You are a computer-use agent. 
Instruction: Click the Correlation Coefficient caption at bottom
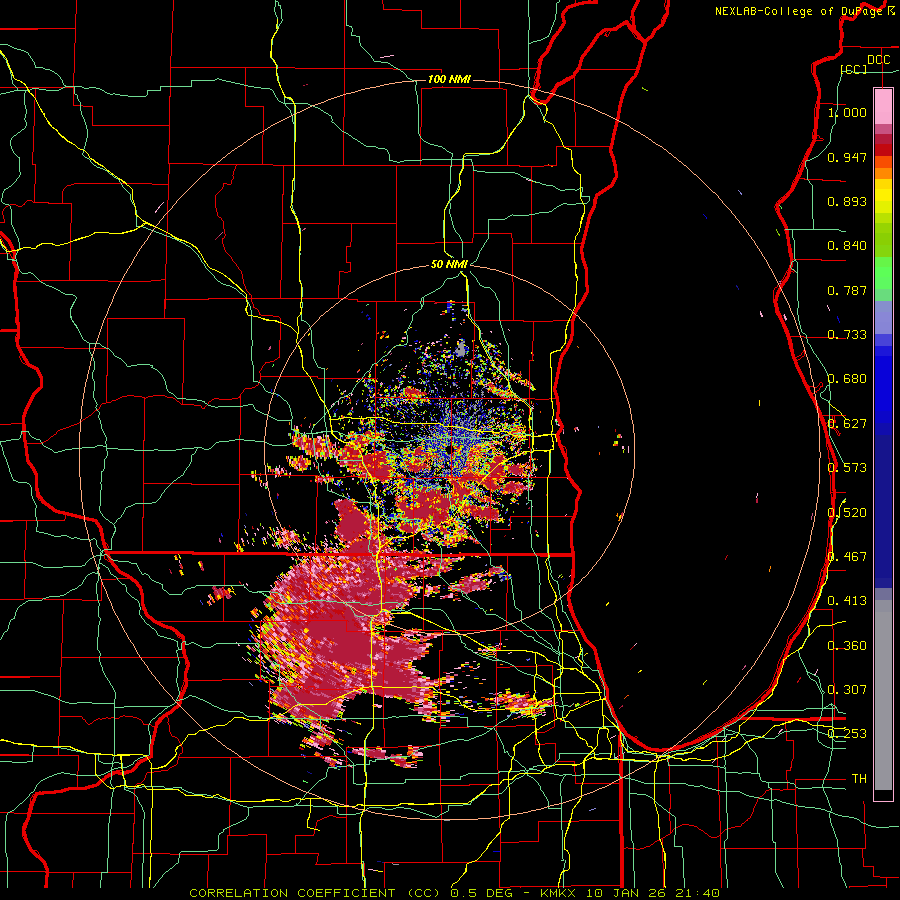454,893
